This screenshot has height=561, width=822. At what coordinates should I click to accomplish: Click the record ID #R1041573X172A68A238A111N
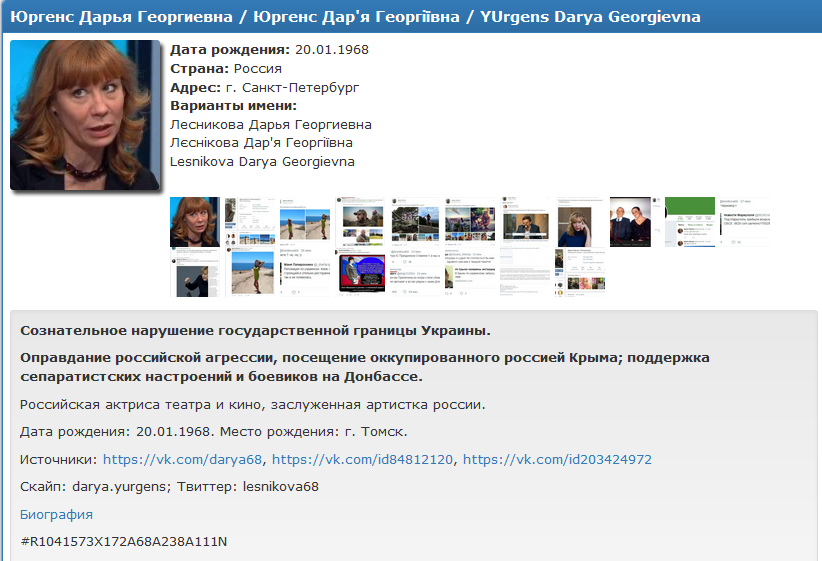pyautogui.click(x=124, y=542)
